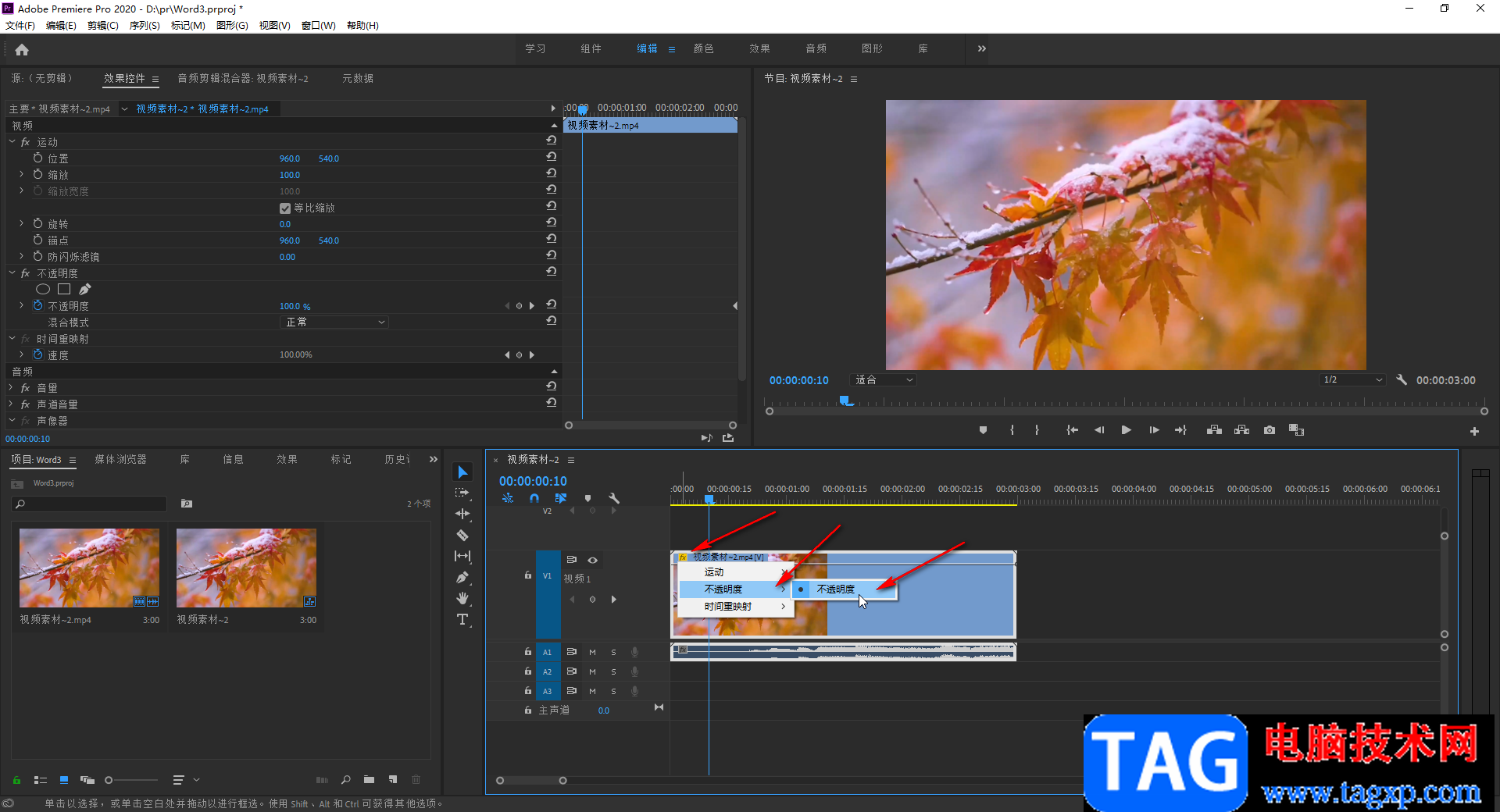Viewport: 1500px width, 812px height.
Task: Toggle linked selection in timeline
Action: tap(561, 498)
